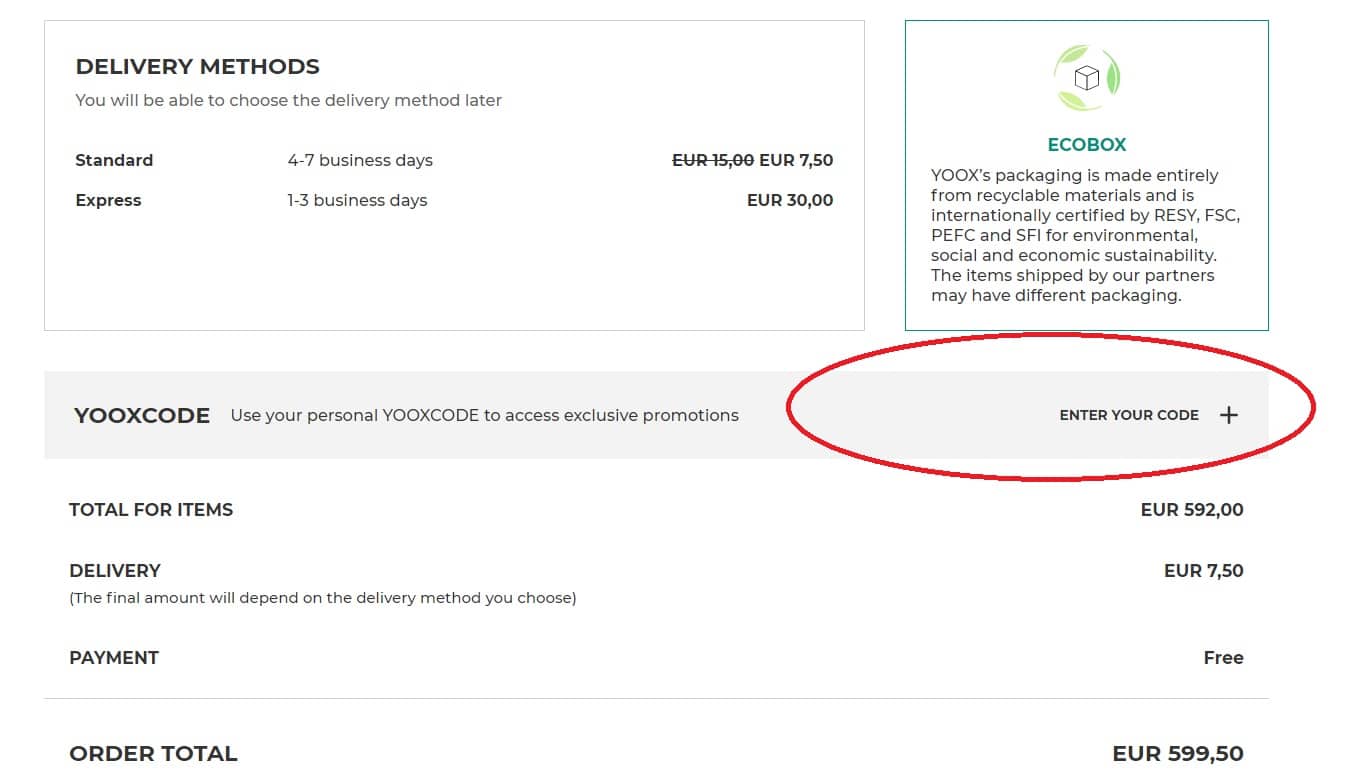The height and width of the screenshot is (776, 1367).
Task: Click the DELIVERY METHODS section heading
Action: (x=197, y=66)
